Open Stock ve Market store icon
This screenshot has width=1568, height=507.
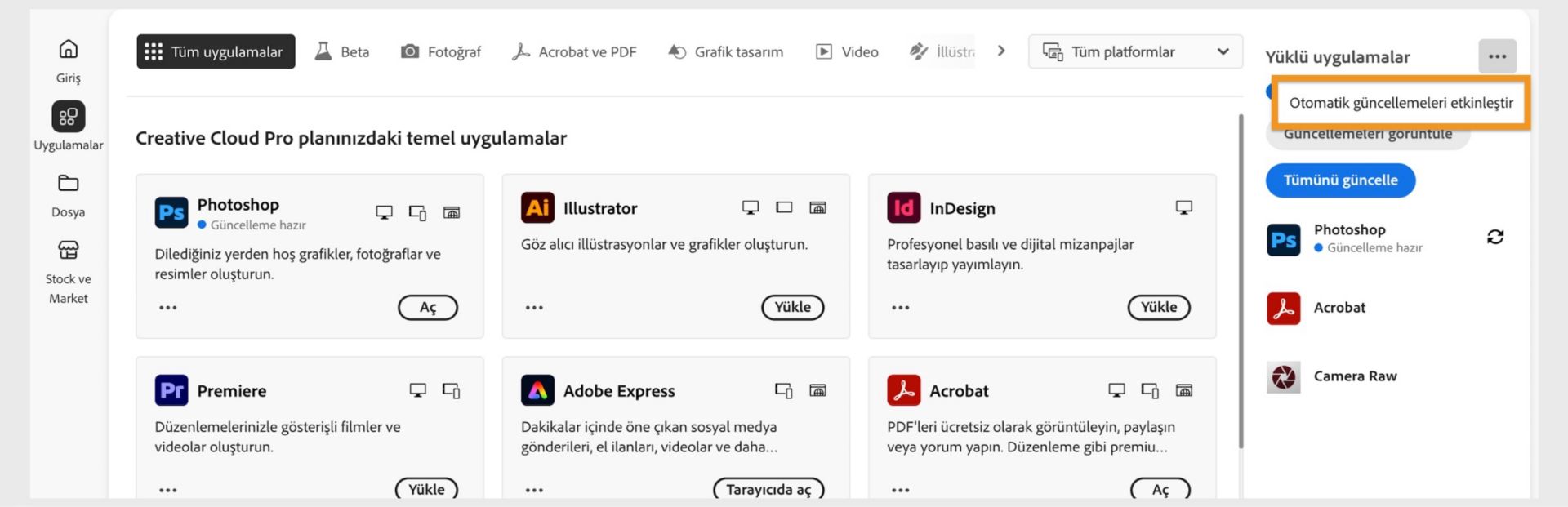tap(69, 250)
